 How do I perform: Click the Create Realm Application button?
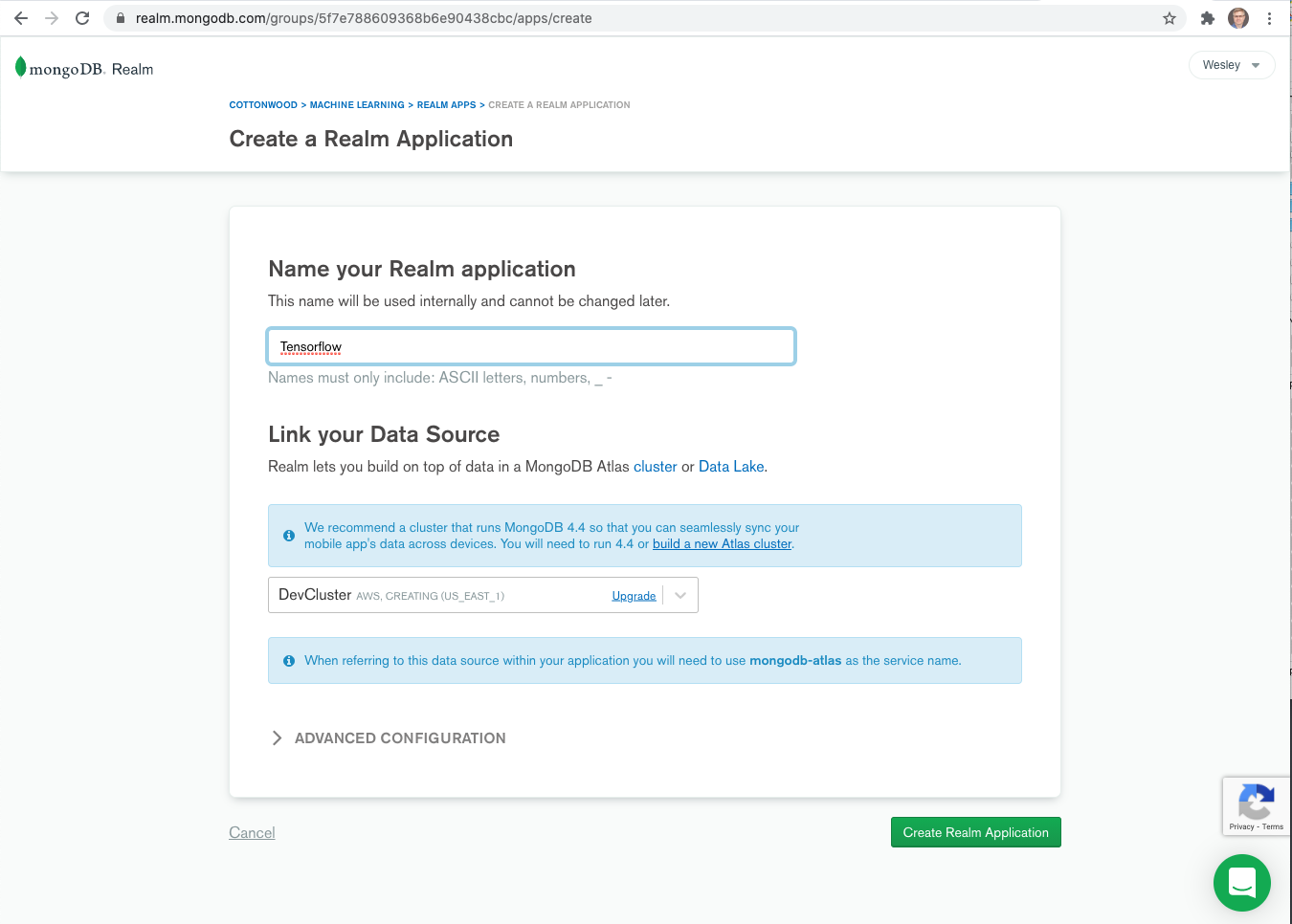976,832
